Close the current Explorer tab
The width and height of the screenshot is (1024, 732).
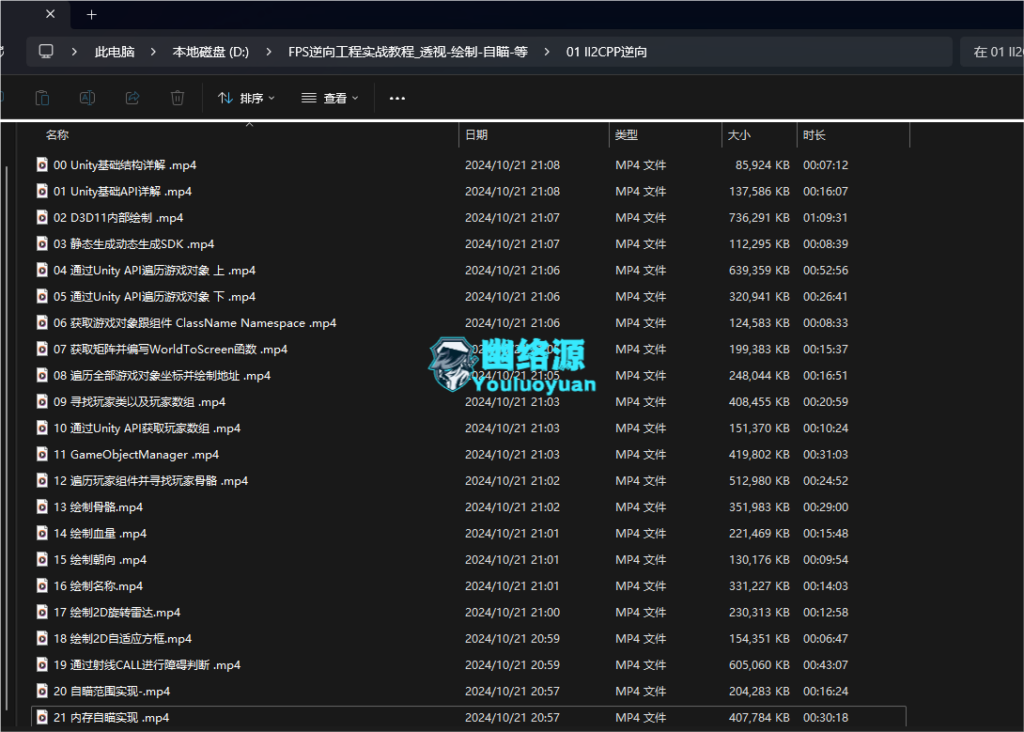tap(50, 14)
